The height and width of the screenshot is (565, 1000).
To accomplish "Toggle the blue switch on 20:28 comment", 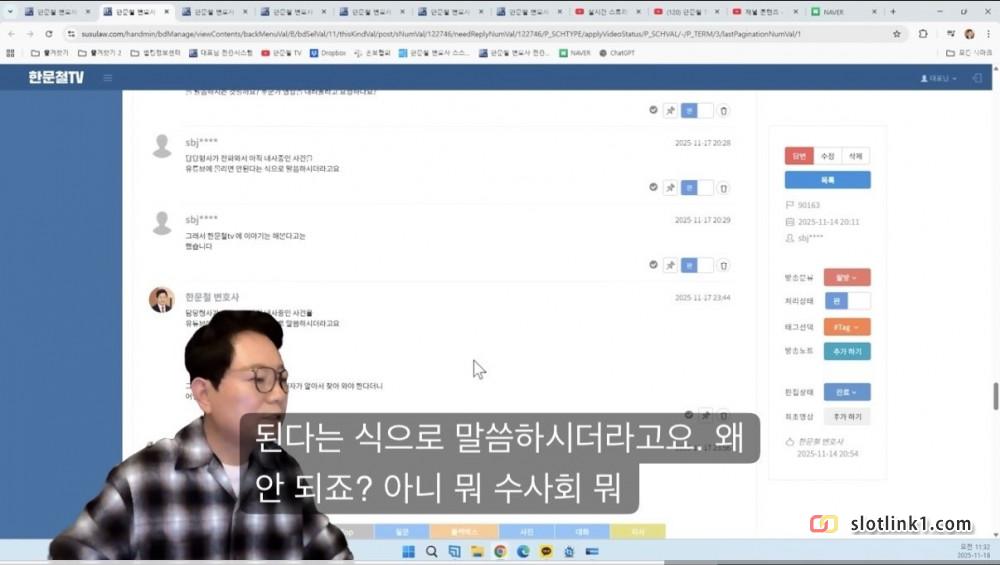I will point(696,187).
